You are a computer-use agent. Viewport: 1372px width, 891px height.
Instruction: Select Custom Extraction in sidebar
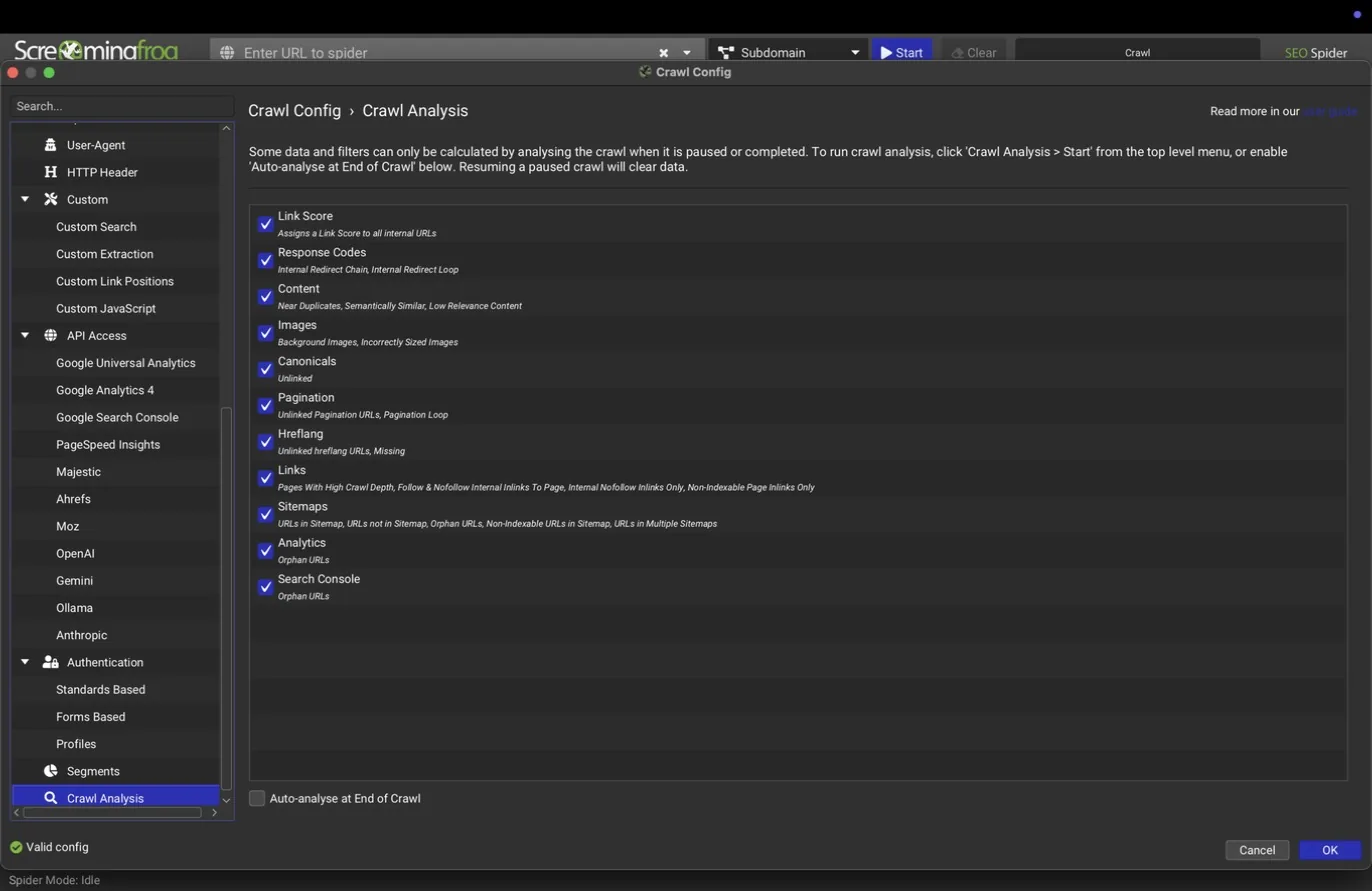(105, 254)
